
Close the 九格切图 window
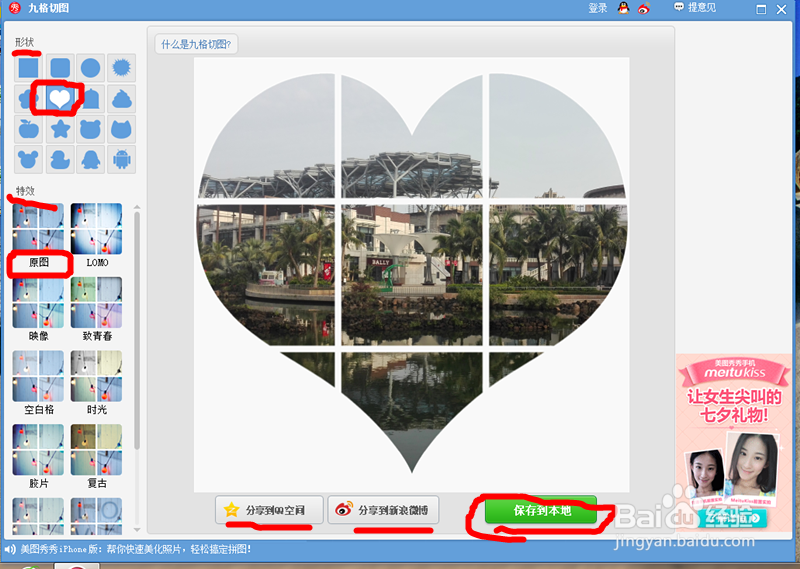(x=781, y=9)
